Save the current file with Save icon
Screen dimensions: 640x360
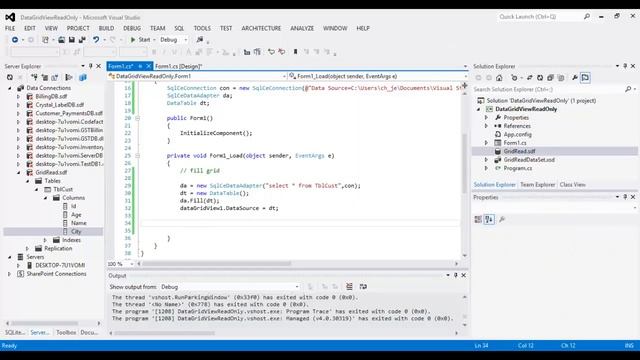click(72, 40)
